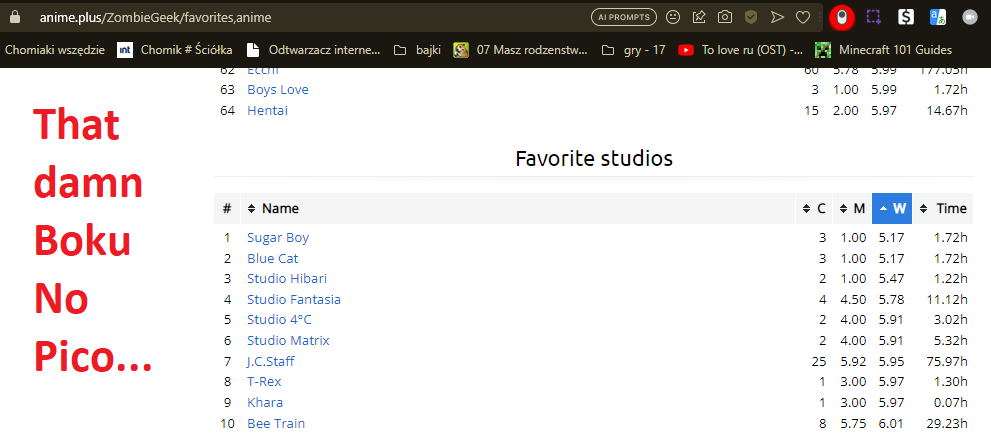Click the dollar sign extension icon
The image size is (991, 435).
(905, 17)
